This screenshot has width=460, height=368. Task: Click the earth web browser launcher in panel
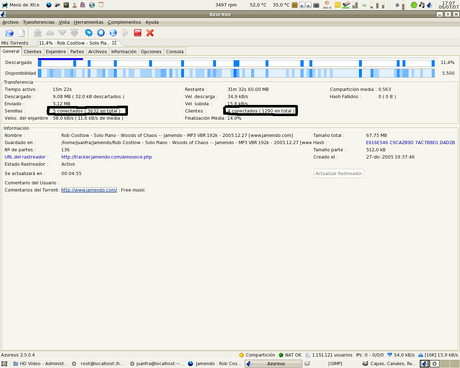[92, 5]
